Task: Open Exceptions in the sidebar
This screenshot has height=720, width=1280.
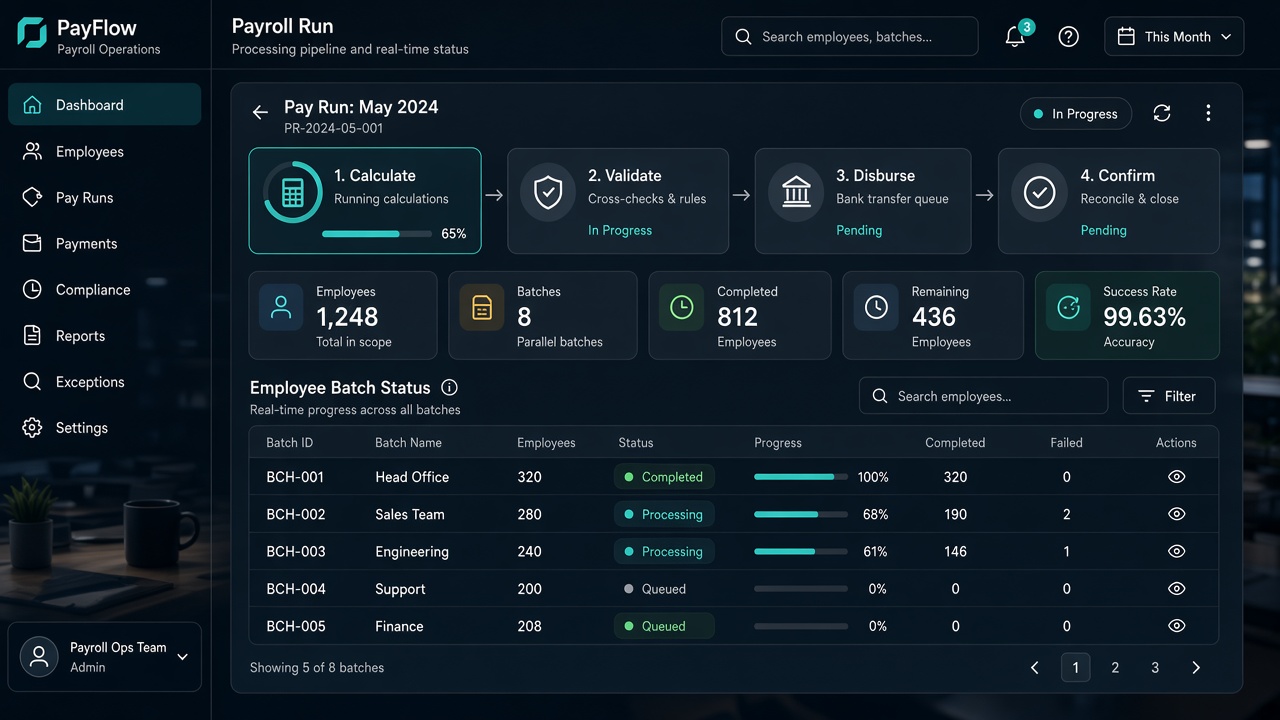Action: point(105,382)
